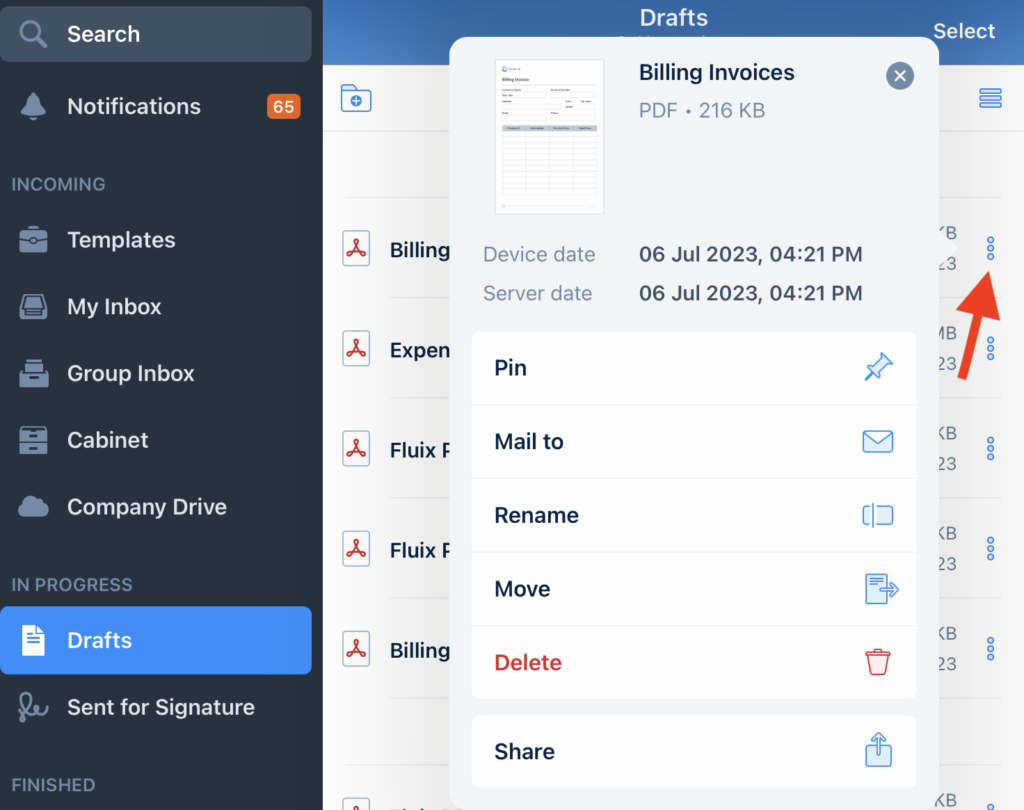Click the new folder icon

(356, 98)
